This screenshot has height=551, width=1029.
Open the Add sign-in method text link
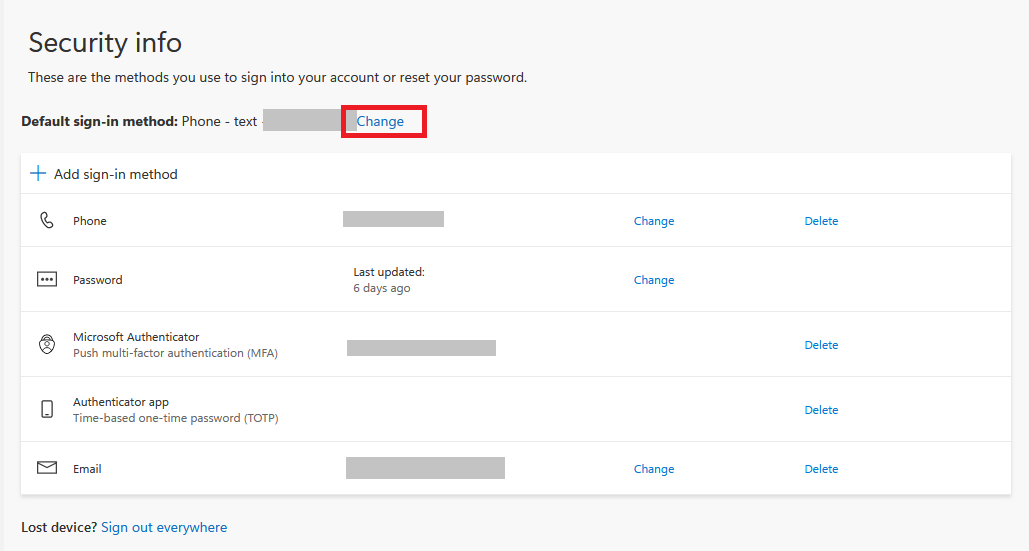[115, 174]
